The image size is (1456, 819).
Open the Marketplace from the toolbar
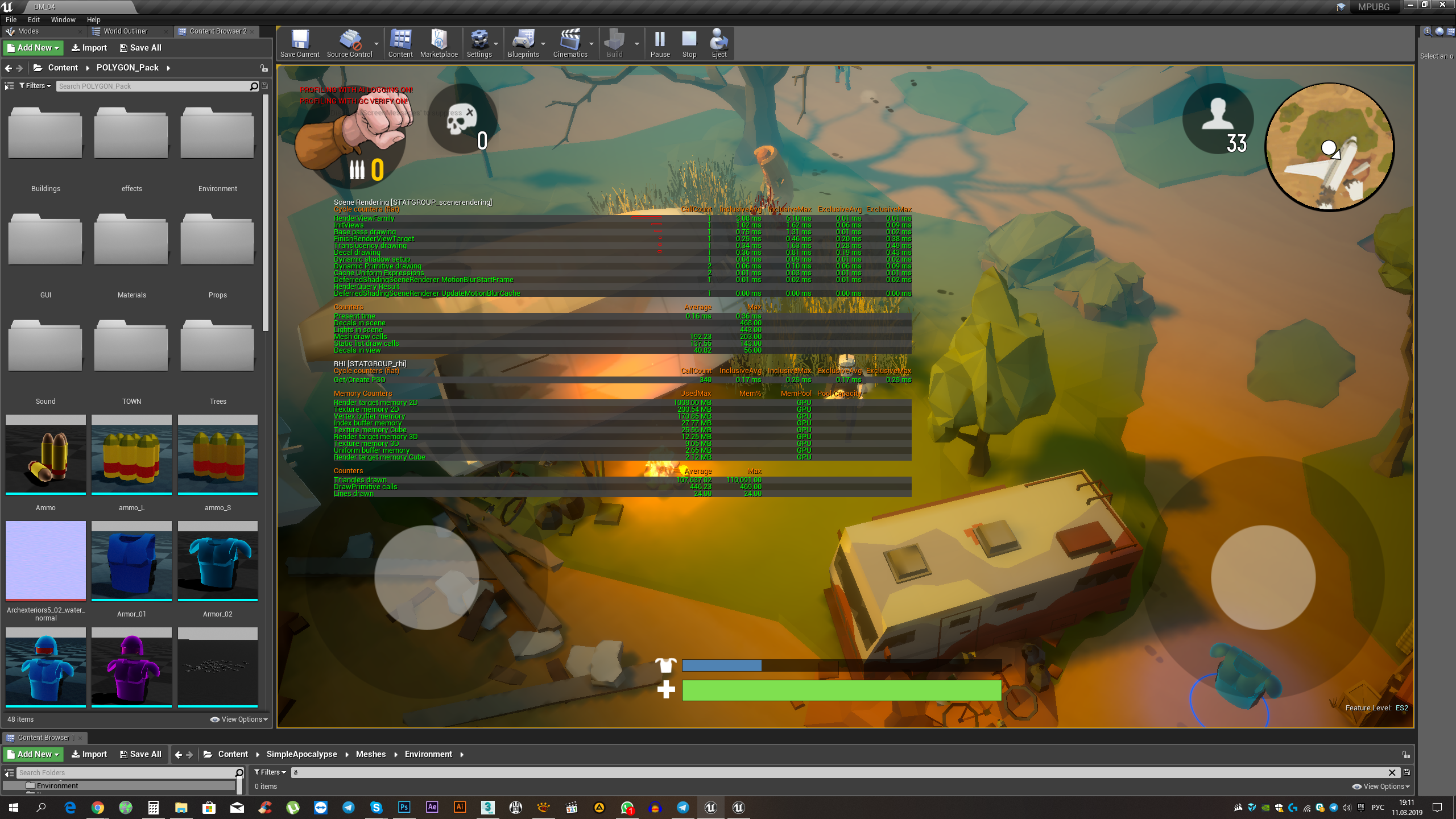click(x=439, y=44)
